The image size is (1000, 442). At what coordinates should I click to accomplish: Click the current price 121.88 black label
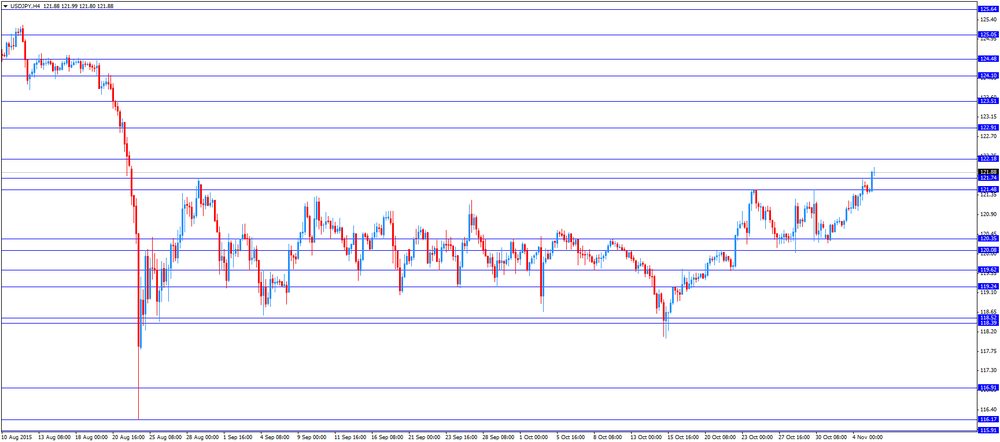coord(988,172)
